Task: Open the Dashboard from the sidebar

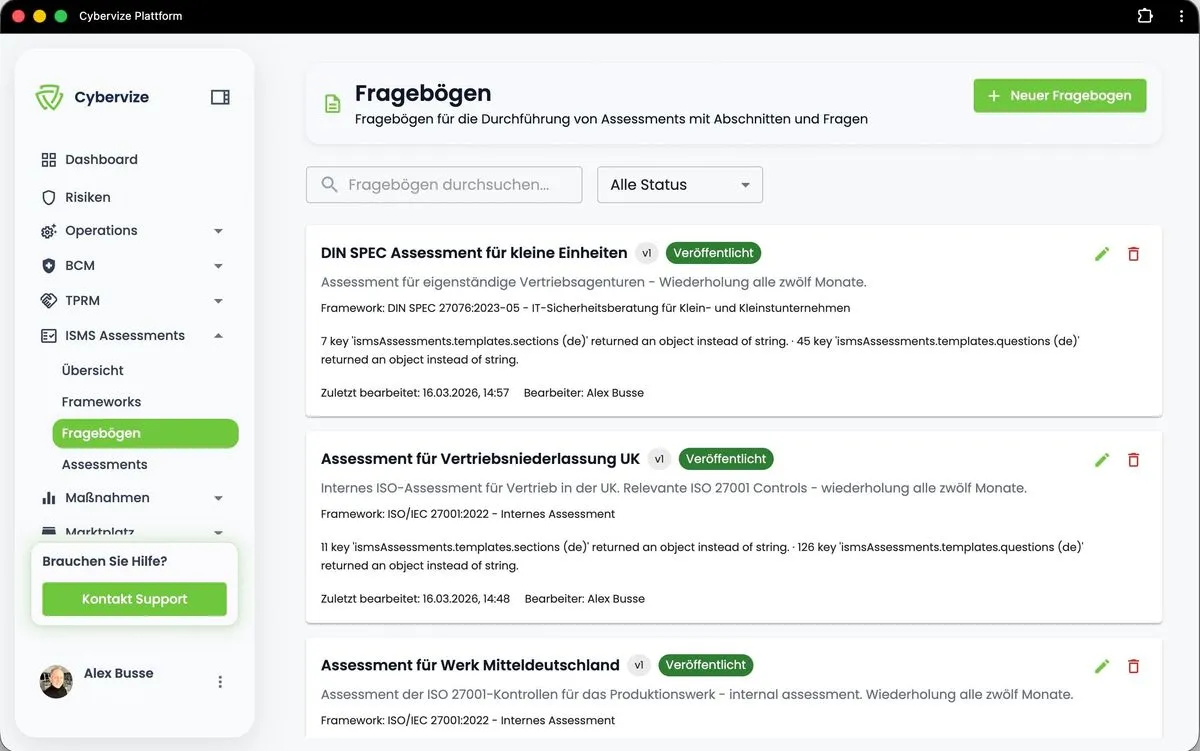Action: pyautogui.click(x=101, y=159)
